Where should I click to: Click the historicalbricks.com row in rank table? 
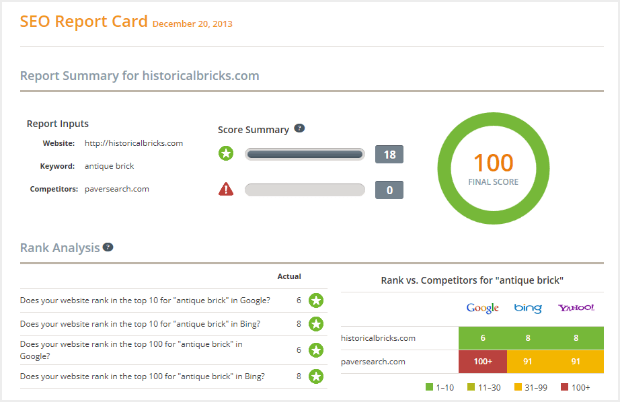click(378, 339)
